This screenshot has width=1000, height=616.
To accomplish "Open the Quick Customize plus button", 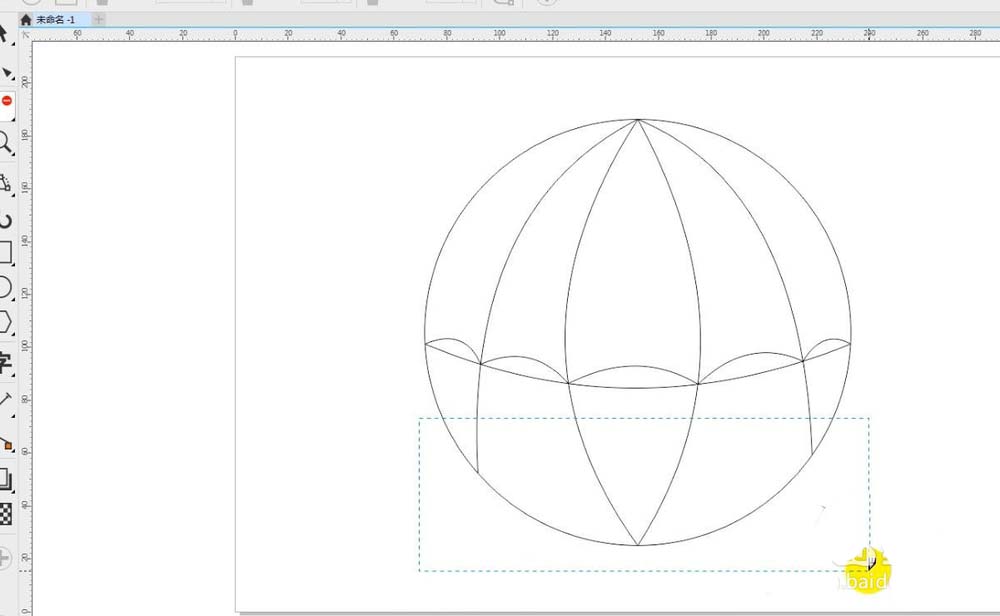I will pos(5,557).
